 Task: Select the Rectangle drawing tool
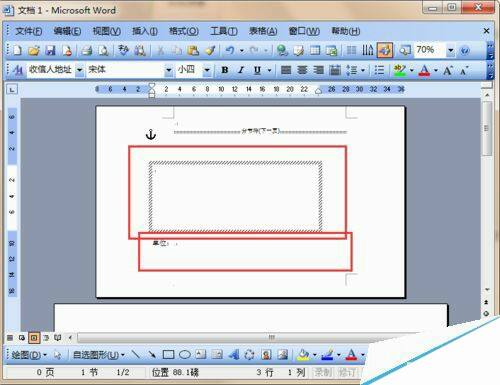(x=168, y=354)
